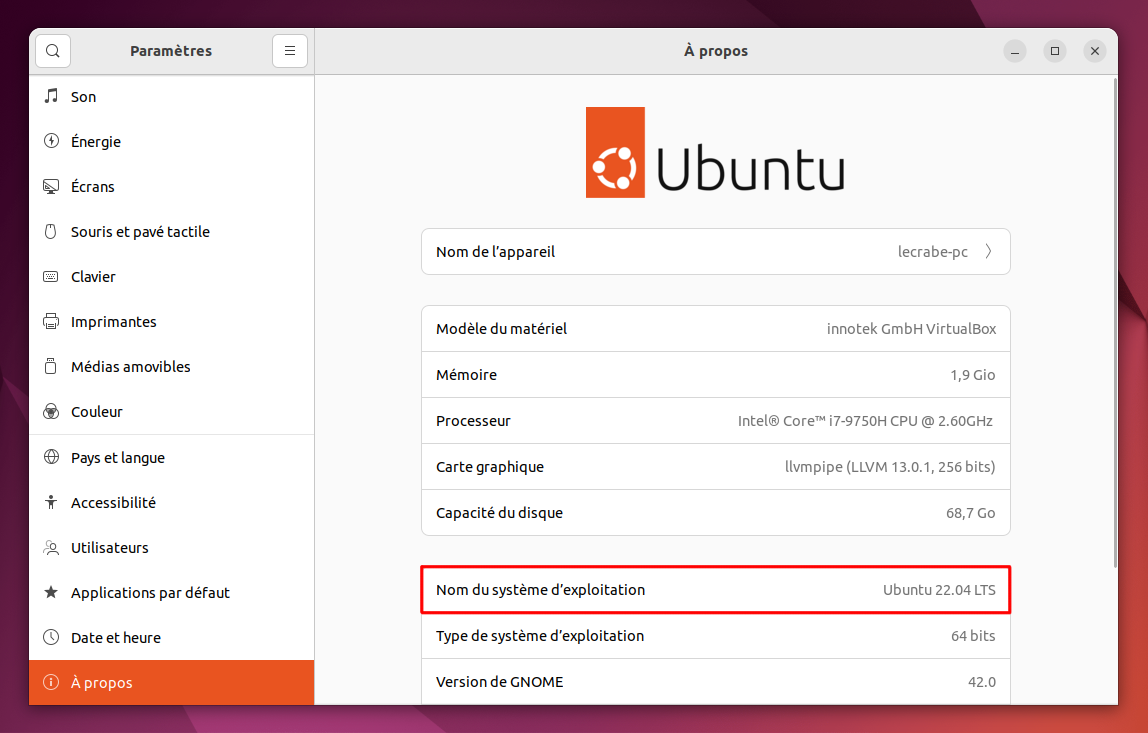Viewport: 1148px width, 733px height.
Task: Select the Imprimantes entry
Action: pyautogui.click(x=171, y=321)
